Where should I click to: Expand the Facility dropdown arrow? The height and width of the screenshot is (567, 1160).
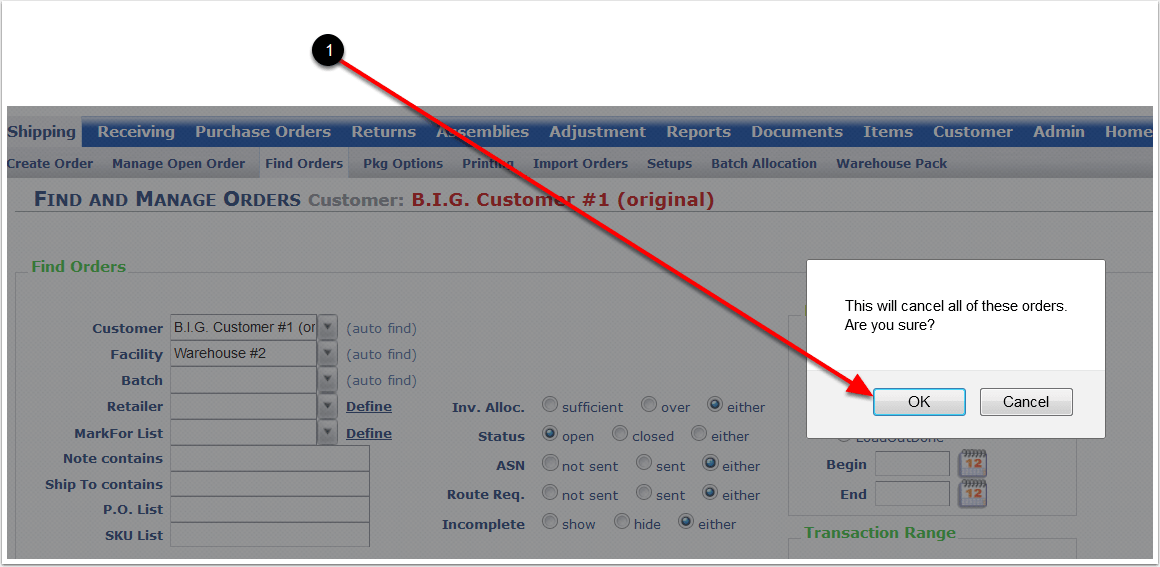coord(328,354)
